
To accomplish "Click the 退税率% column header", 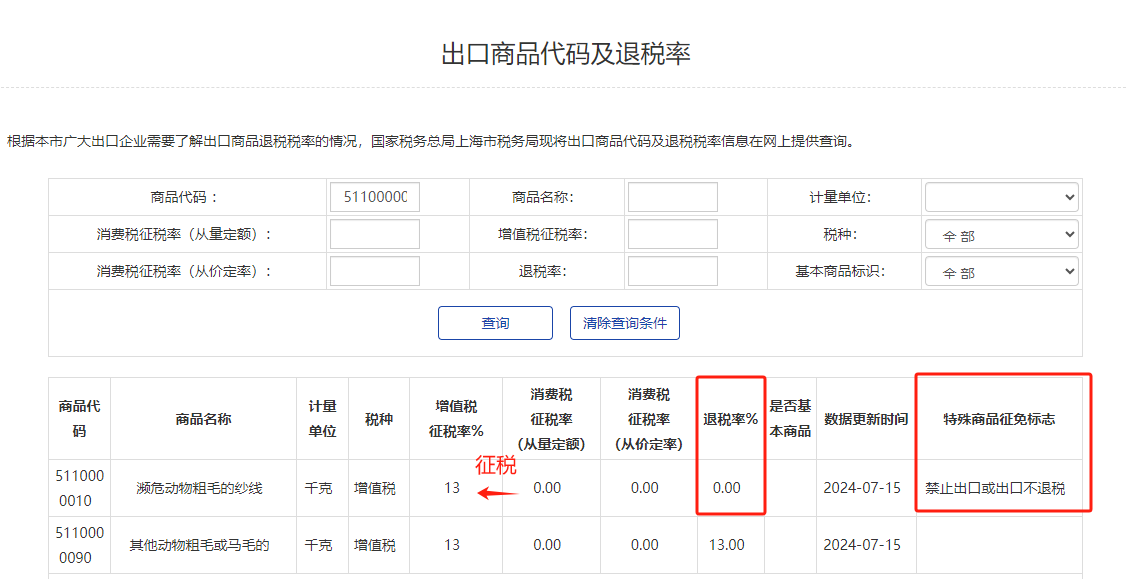I will (730, 419).
